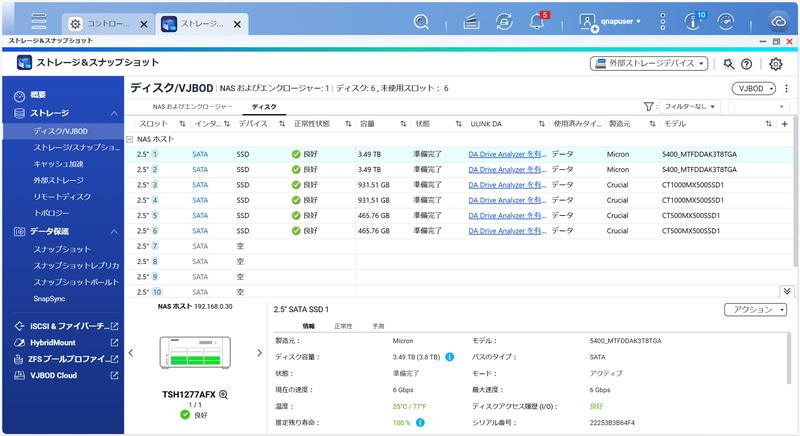This screenshot has width=800, height=436.
Task: Open DA Drive Analyzer link for slot 4
Action: (x=507, y=200)
